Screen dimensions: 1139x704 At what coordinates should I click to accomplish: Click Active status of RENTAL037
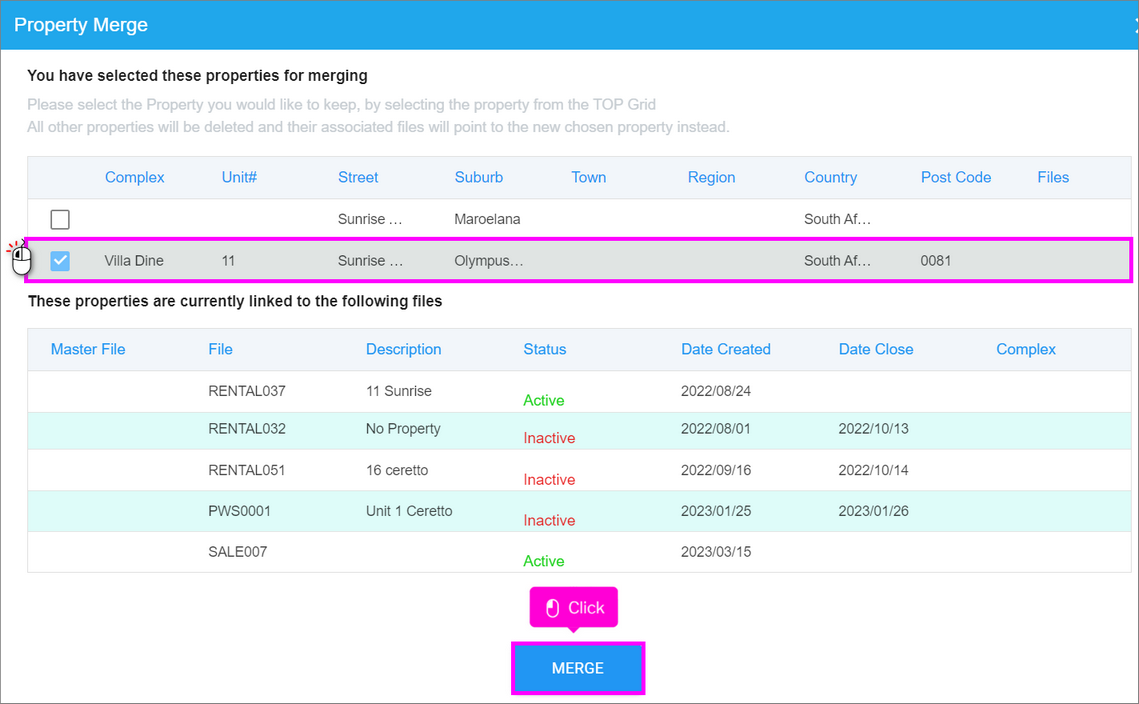pos(544,400)
